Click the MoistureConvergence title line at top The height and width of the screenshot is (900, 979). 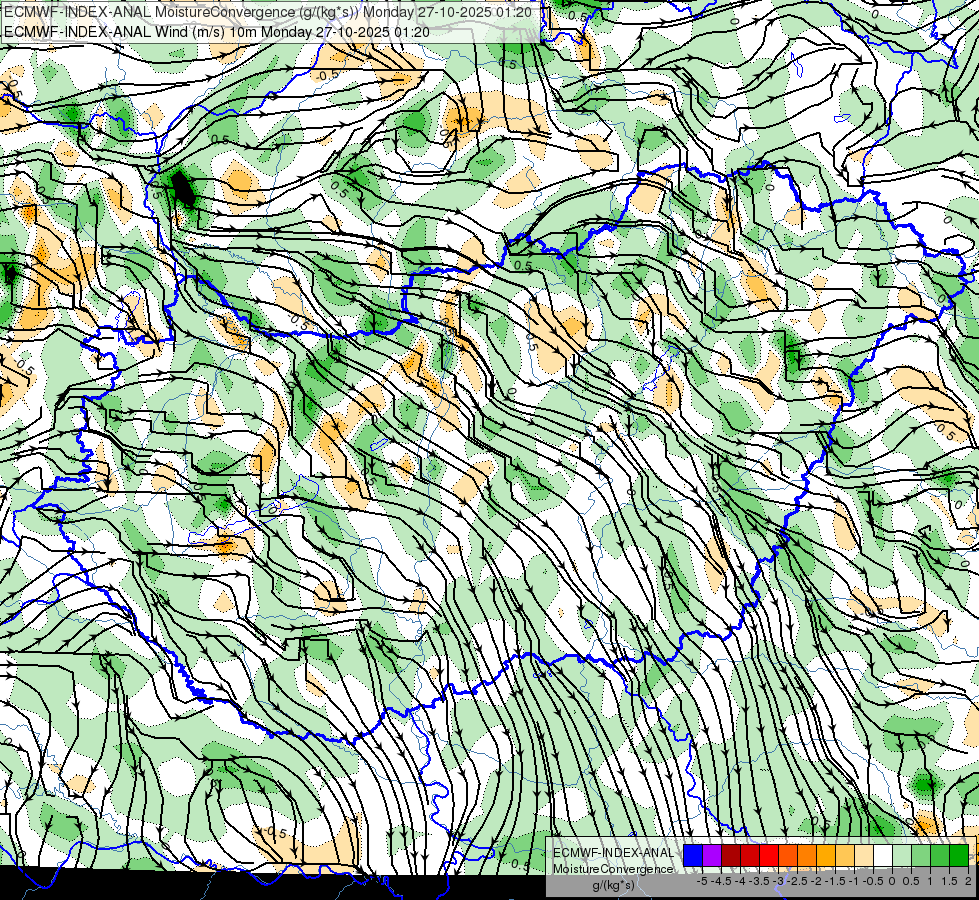coord(268,12)
